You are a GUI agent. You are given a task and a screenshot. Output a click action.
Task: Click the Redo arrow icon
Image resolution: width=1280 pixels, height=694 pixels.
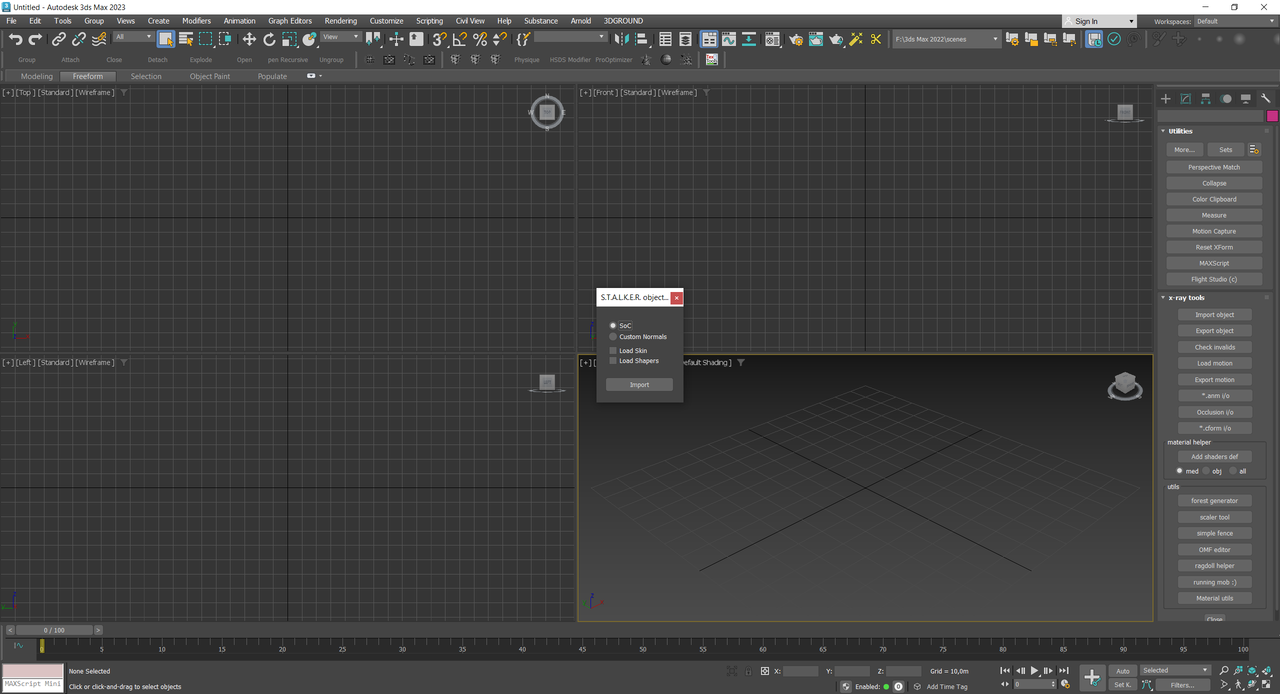point(35,39)
